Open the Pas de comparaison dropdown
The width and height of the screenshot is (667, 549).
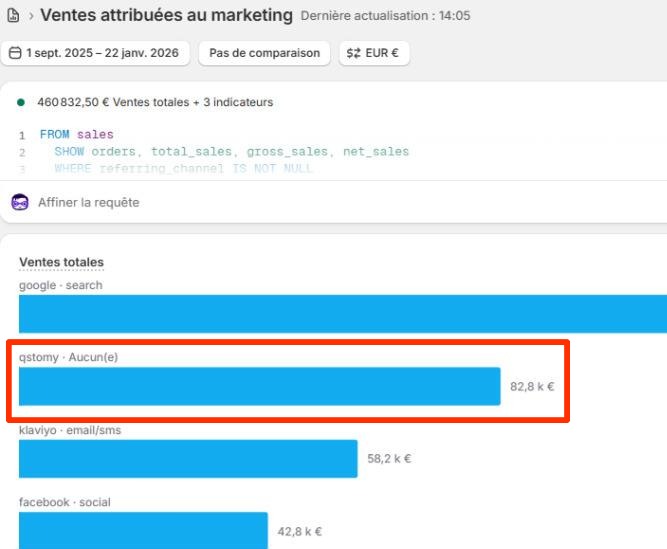tap(264, 53)
